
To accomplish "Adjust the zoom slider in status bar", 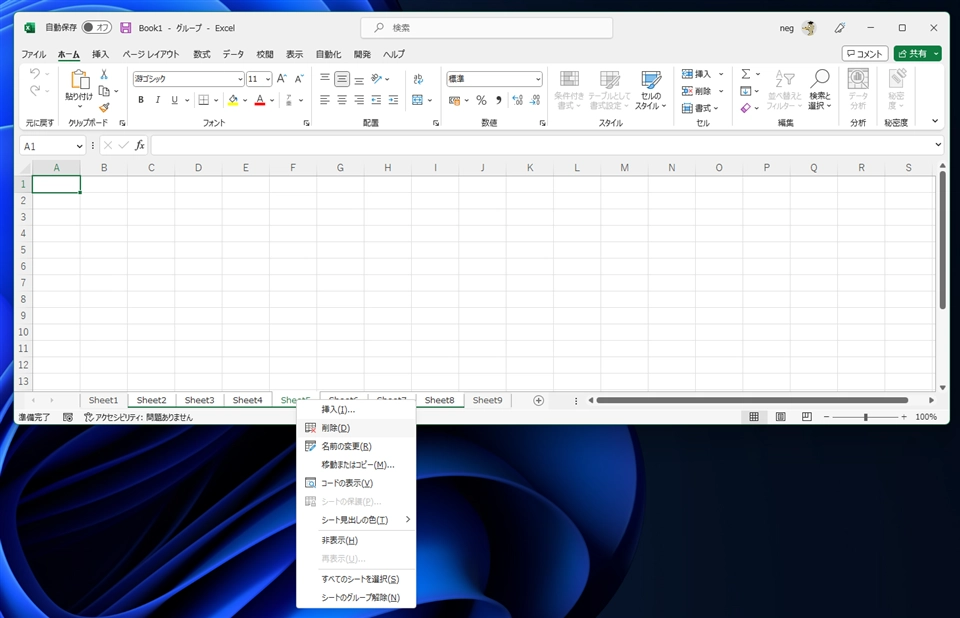I will click(866, 417).
